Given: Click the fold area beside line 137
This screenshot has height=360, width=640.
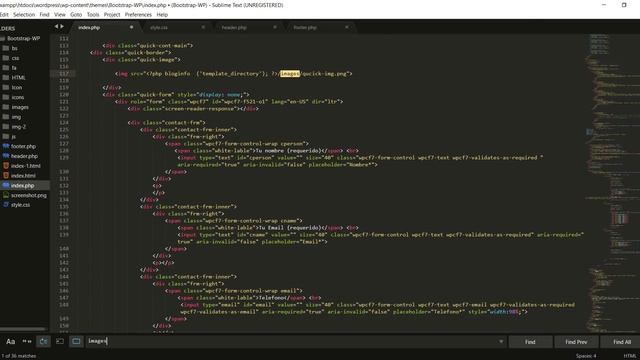Looking at the screenshot, I should pyautogui.click(x=73, y=220).
